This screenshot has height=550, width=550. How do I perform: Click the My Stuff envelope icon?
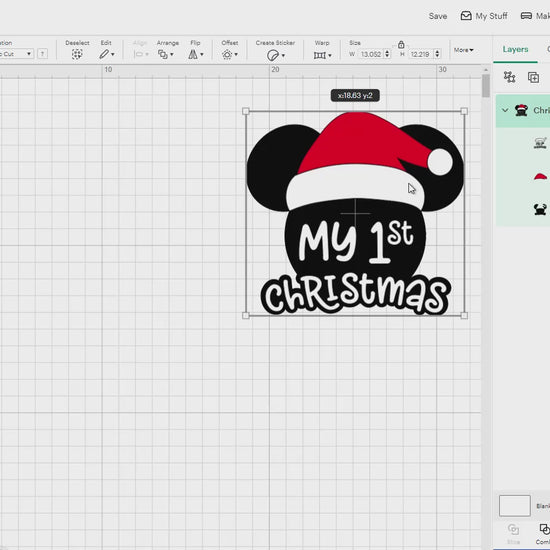pos(466,16)
